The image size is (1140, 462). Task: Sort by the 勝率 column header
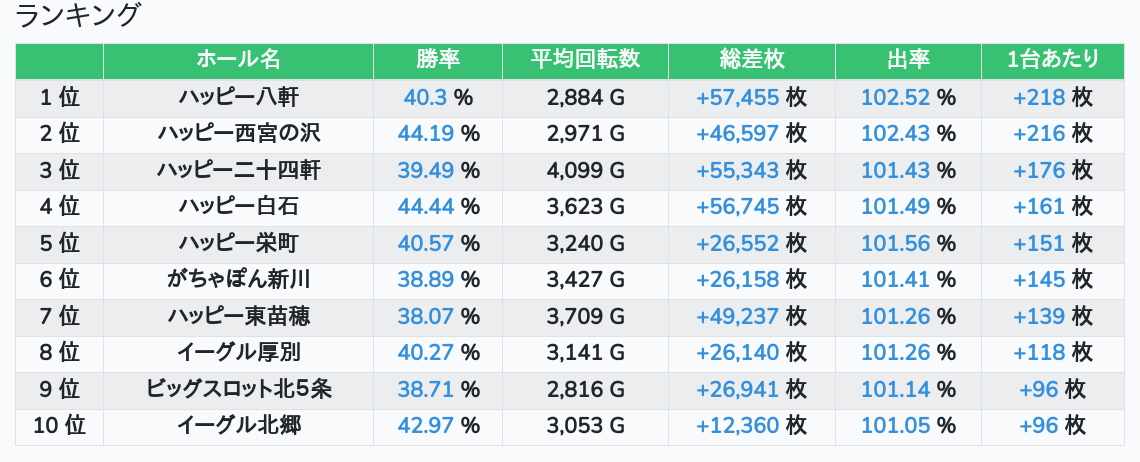tap(438, 60)
